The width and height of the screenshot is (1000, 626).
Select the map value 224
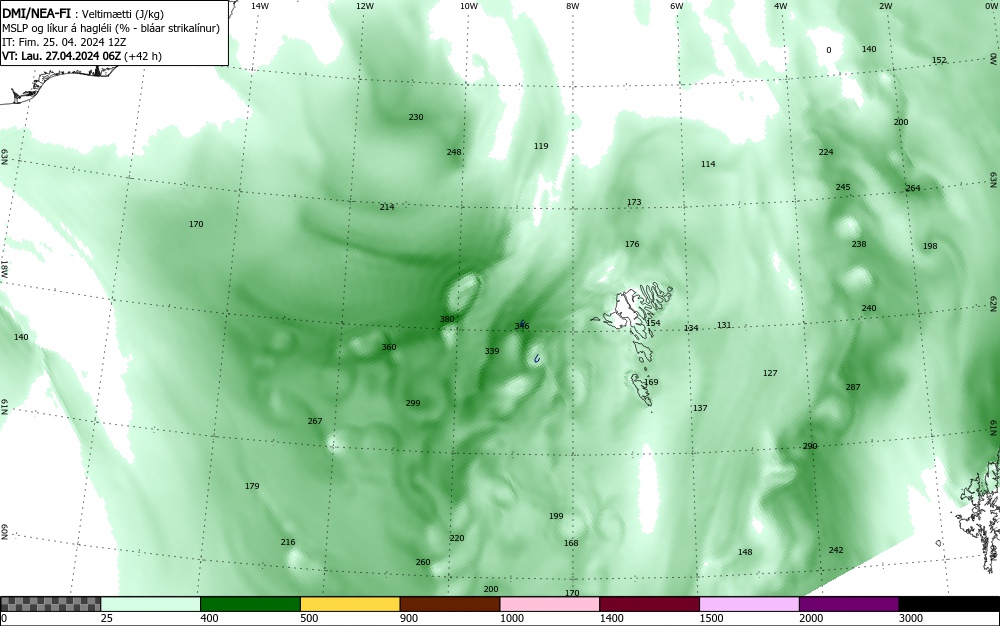pos(826,152)
